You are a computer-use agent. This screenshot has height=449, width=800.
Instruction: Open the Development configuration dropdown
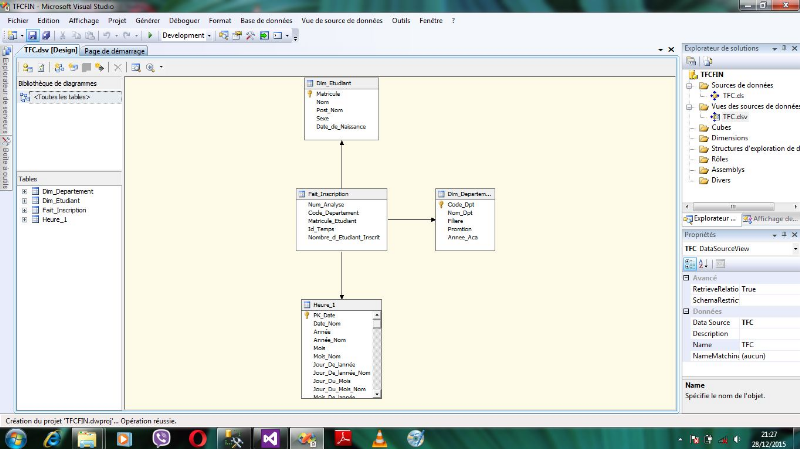(187, 35)
